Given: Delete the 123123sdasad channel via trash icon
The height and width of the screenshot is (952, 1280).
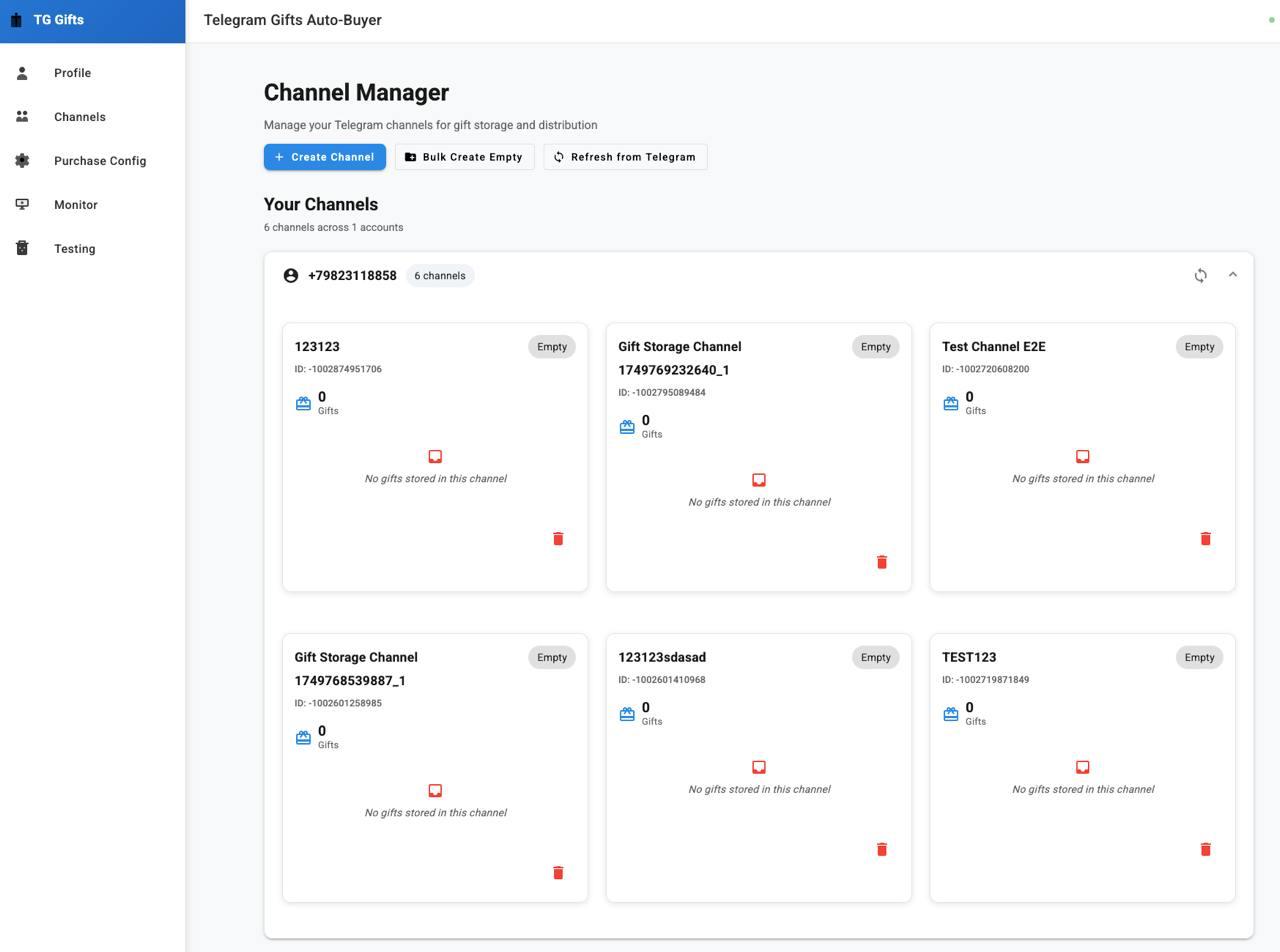Looking at the screenshot, I should [x=882, y=849].
